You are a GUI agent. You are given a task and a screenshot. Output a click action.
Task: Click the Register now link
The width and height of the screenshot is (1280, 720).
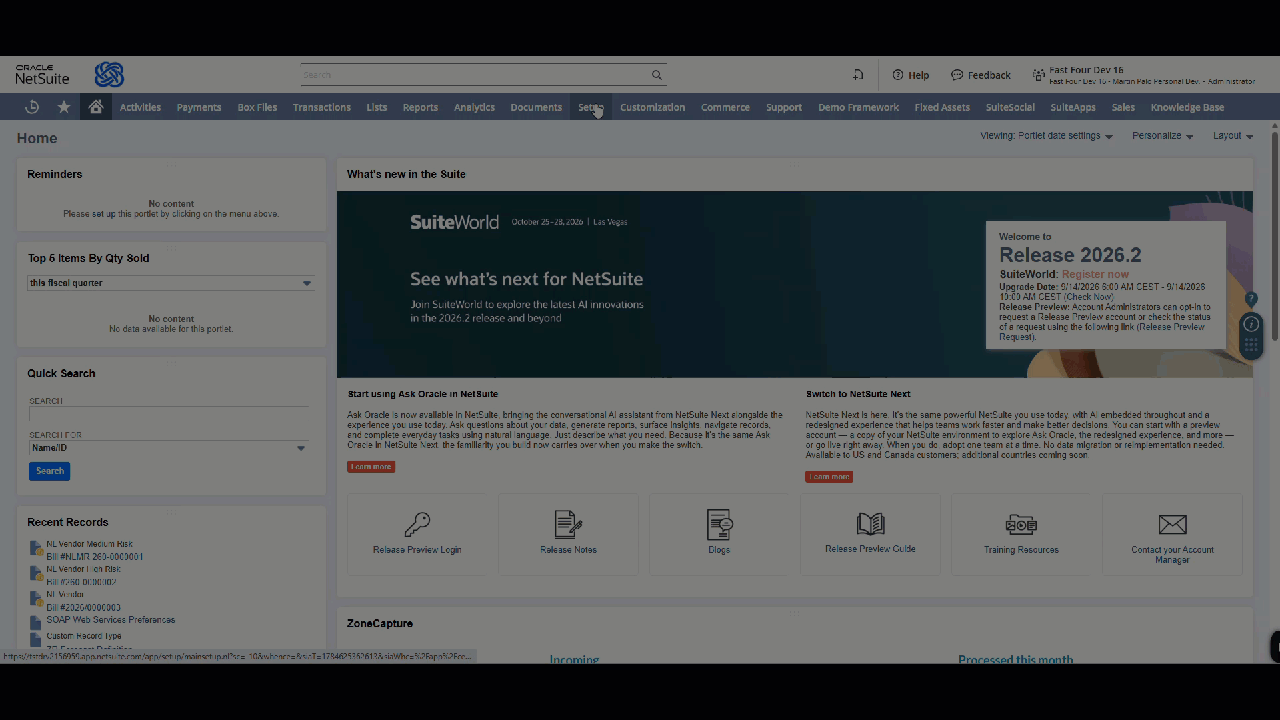point(1095,274)
